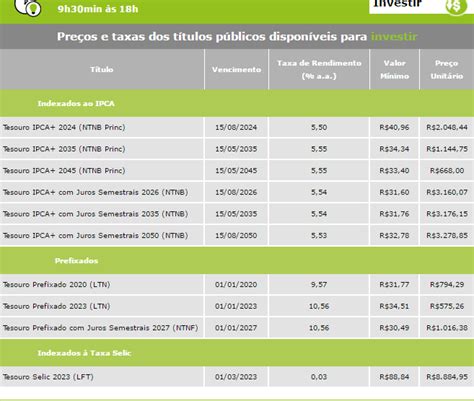Click the 5,50 yield rate value
The width and height of the screenshot is (474, 401).
[319, 127]
